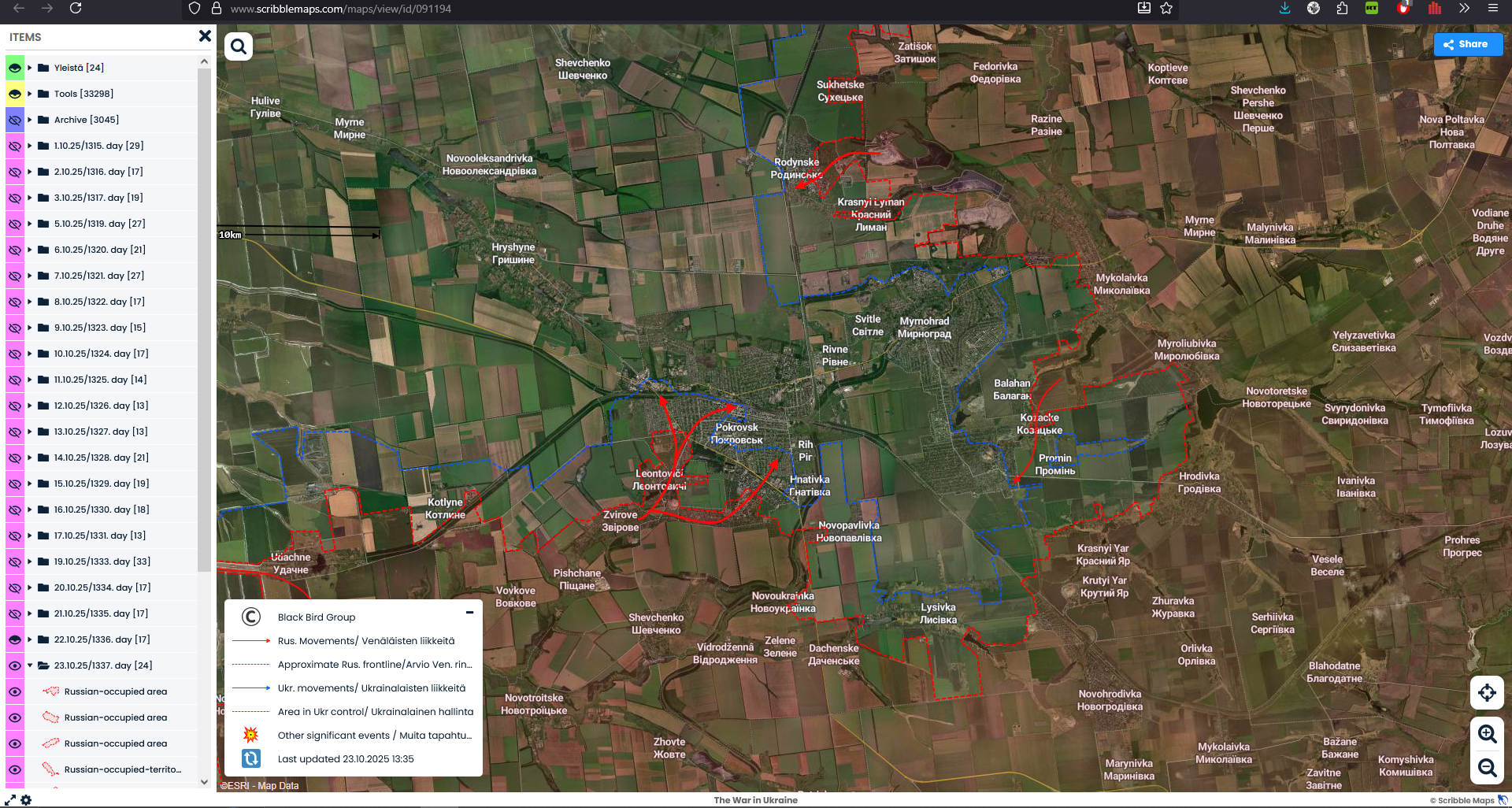Screen dimensions: 1512x808
Task: Click the tracking protection shield icon
Action: coord(195,8)
